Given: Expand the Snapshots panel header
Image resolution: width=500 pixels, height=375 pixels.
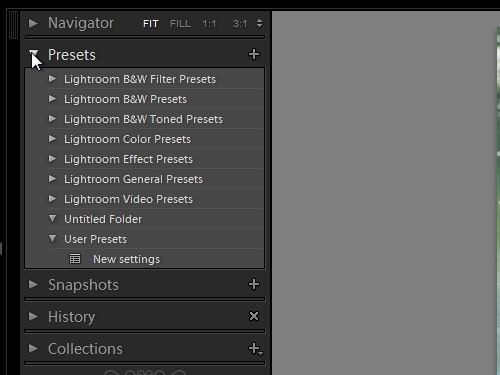Looking at the screenshot, I should 33,284.
